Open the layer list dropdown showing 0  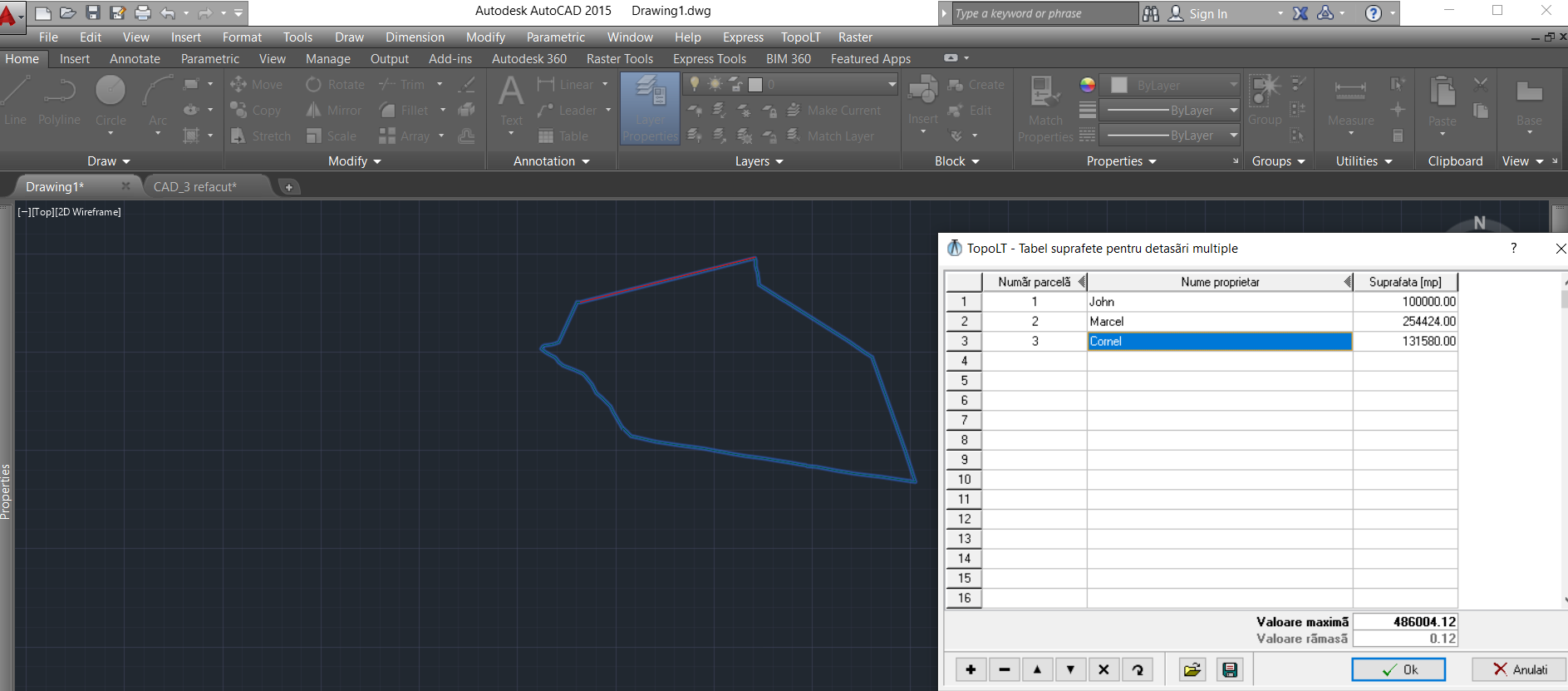892,84
